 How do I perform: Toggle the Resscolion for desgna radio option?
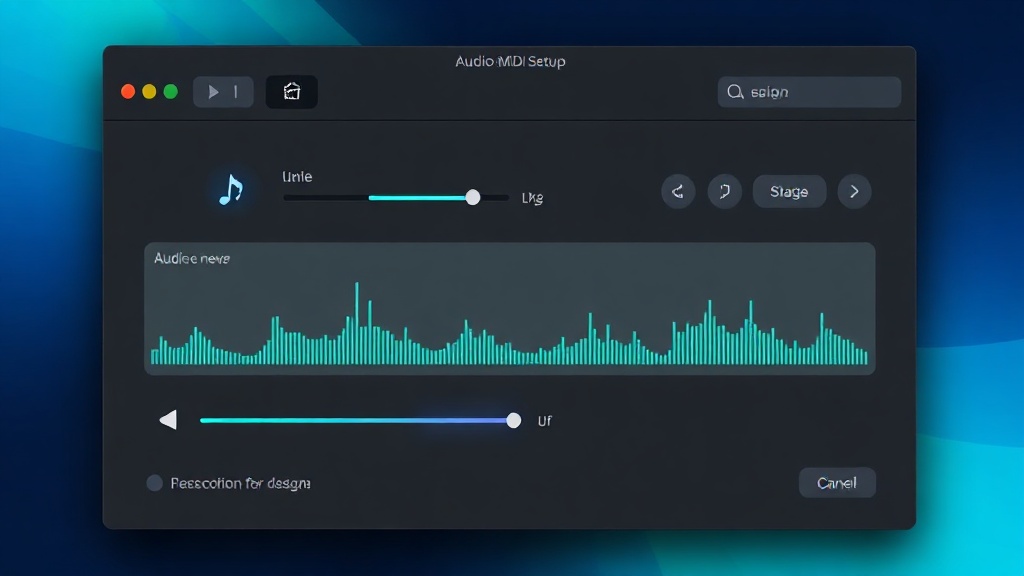point(155,483)
